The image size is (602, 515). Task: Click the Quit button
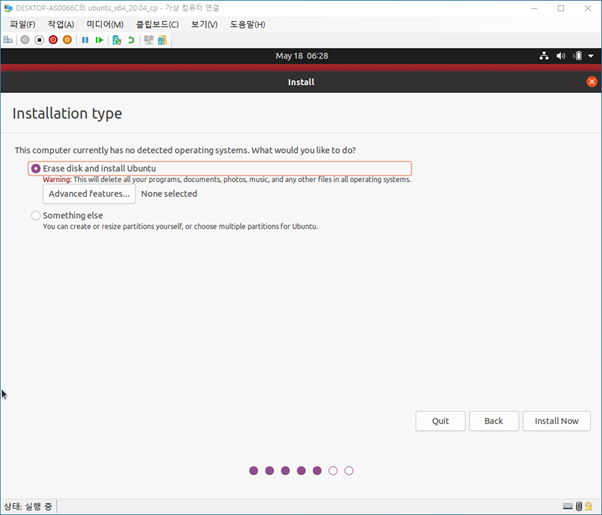[x=440, y=421]
